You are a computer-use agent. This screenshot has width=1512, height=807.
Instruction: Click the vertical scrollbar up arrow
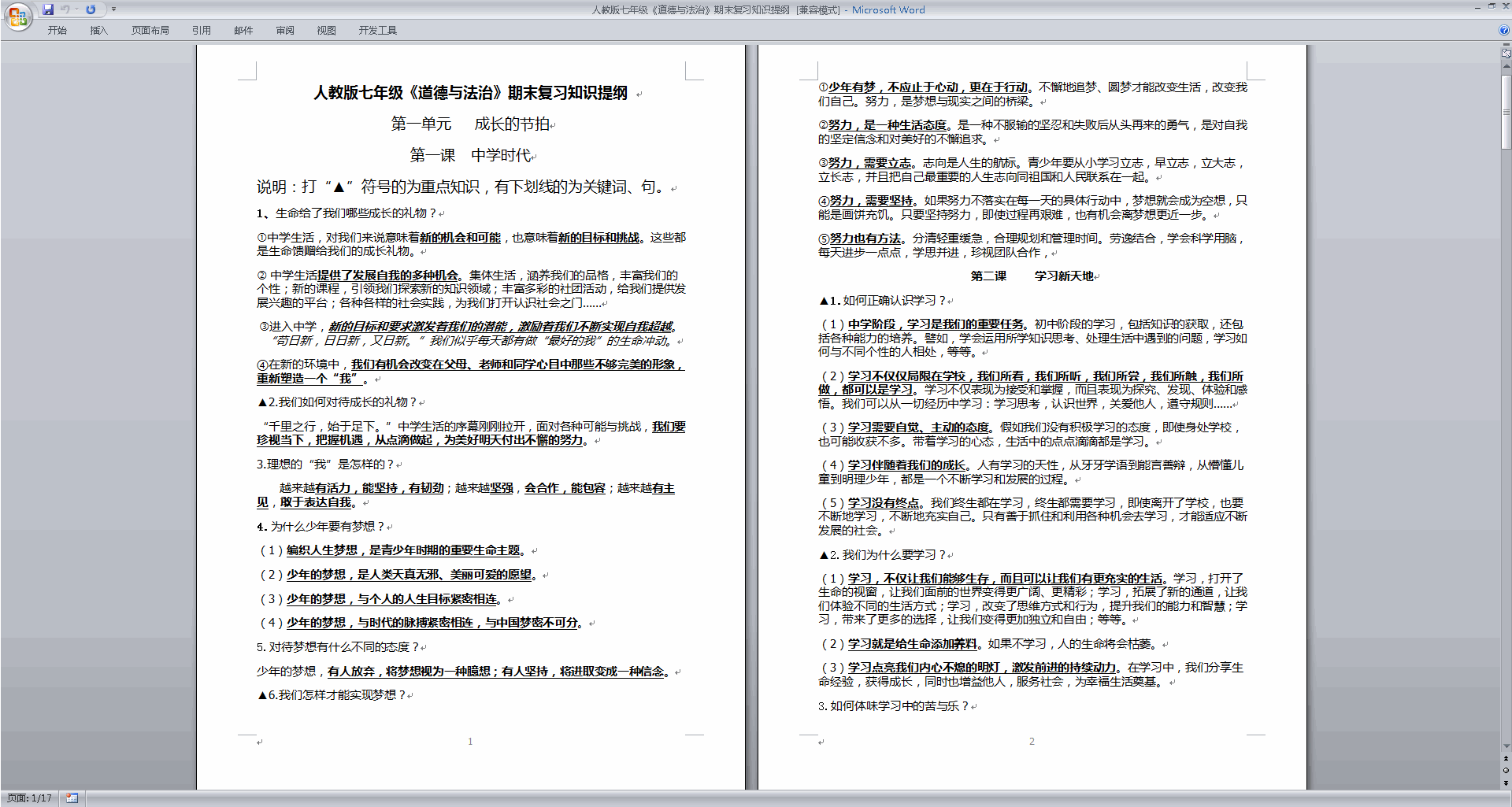coord(1506,67)
